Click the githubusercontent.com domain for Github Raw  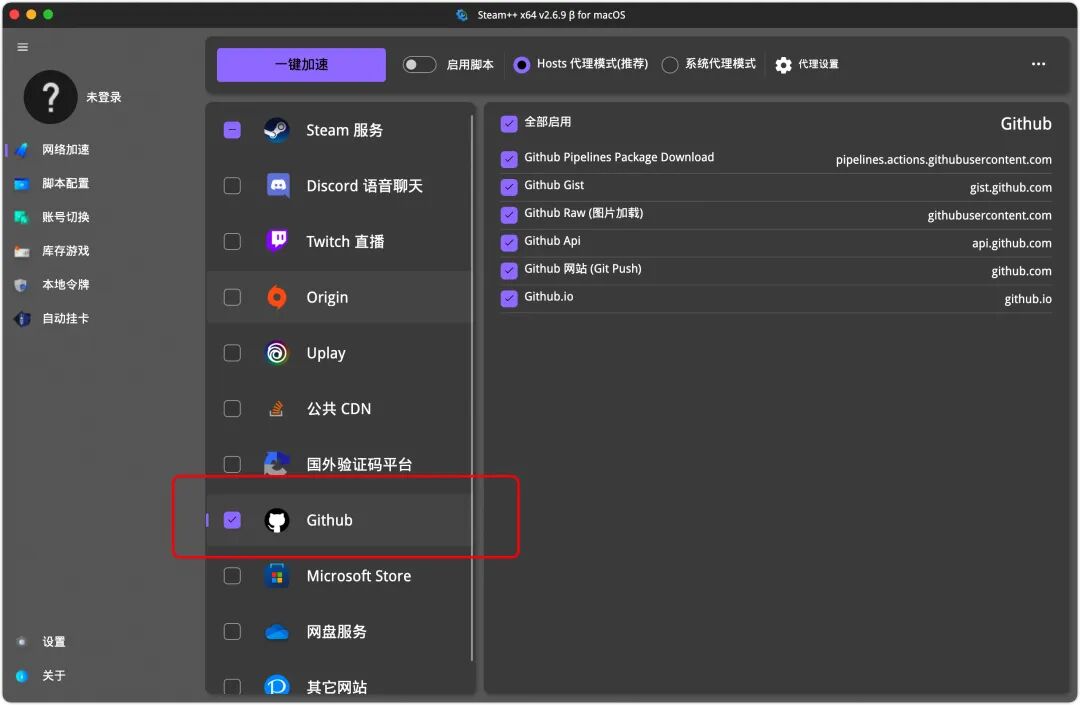989,215
